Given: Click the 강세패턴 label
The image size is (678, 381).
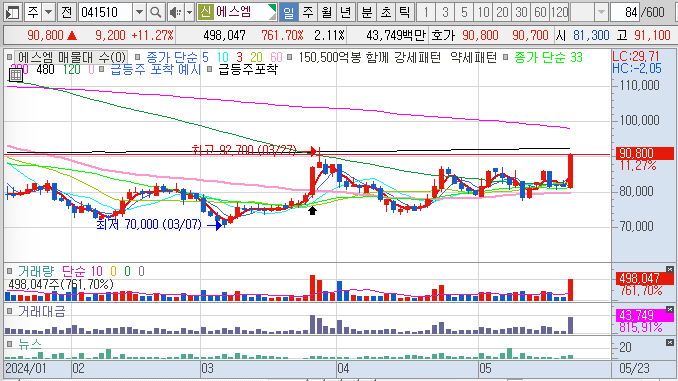Looking at the screenshot, I should click(x=417, y=57).
